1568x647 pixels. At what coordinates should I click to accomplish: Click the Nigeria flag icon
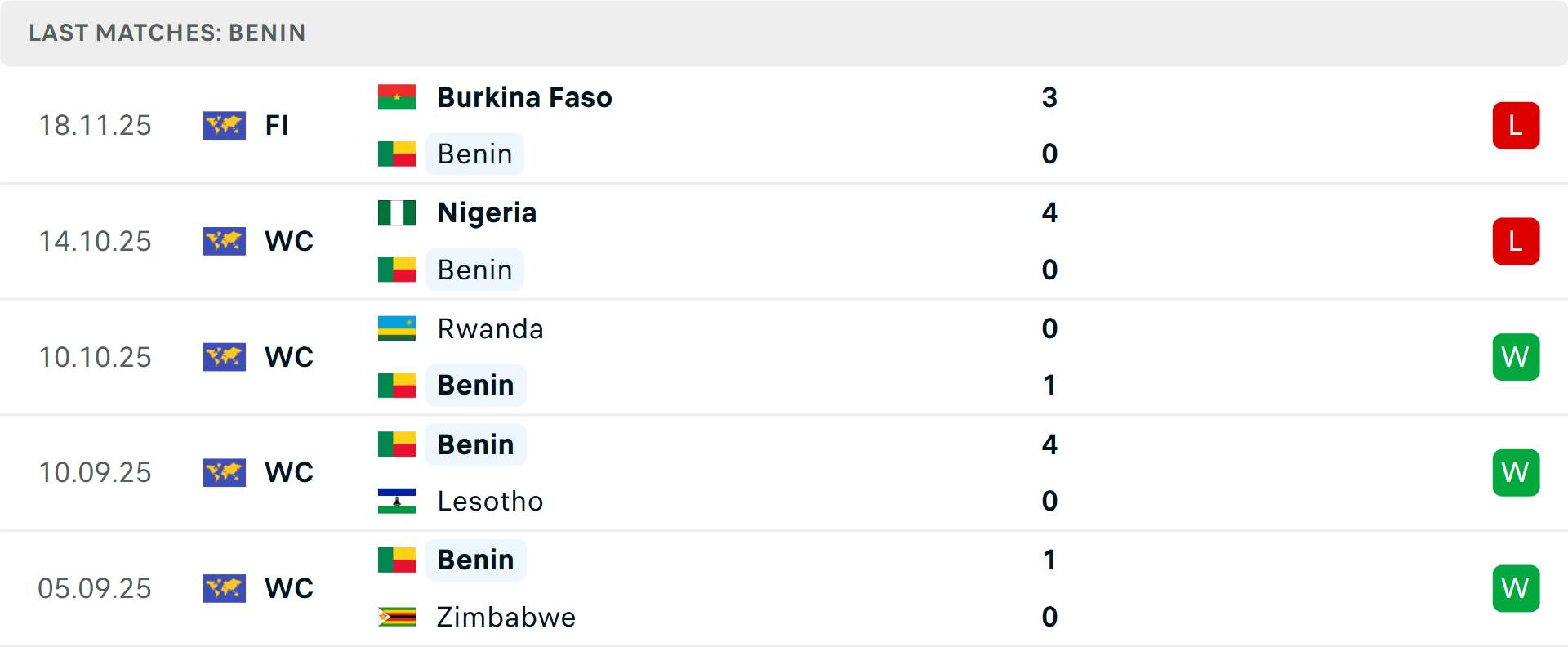397,213
